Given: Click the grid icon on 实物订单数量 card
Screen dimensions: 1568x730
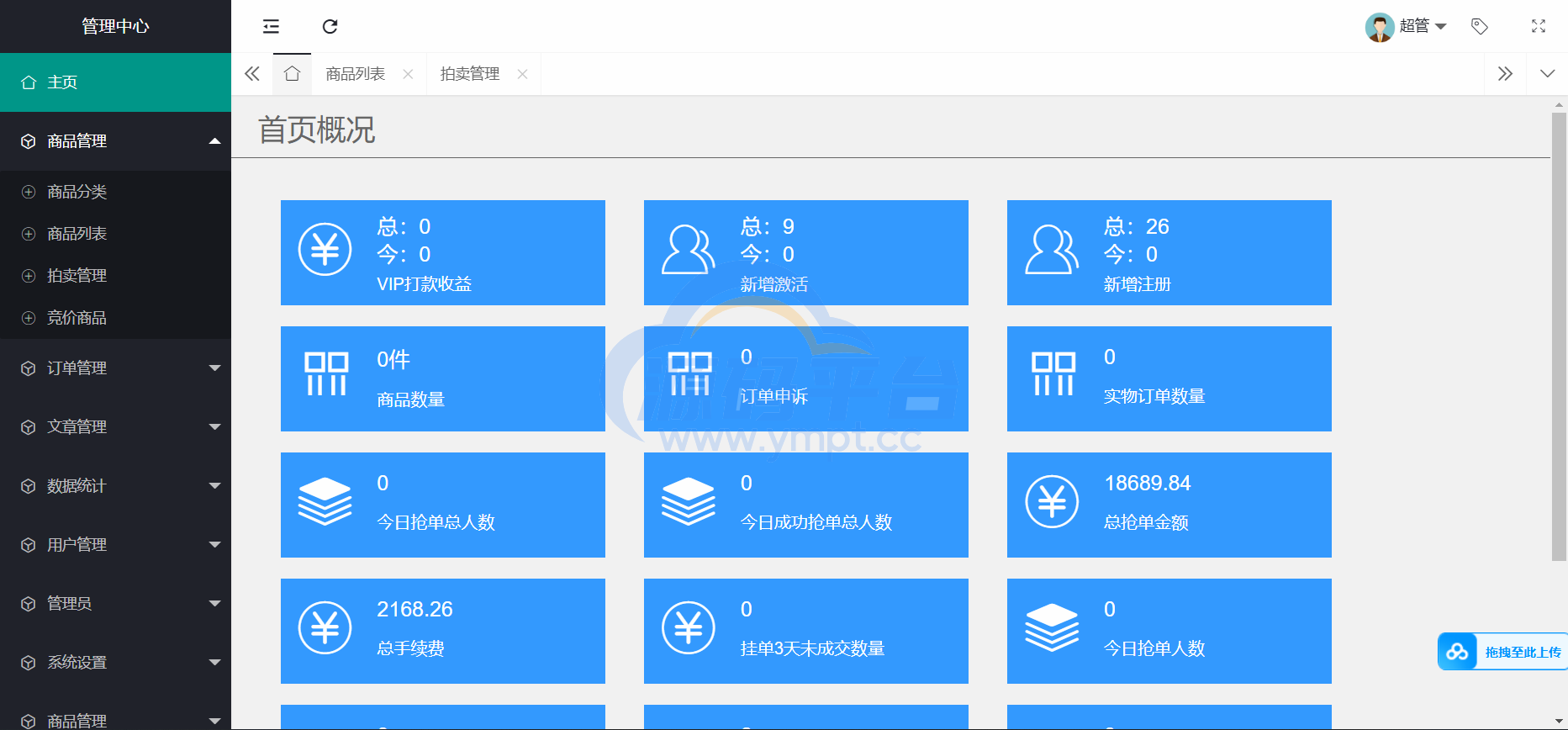Looking at the screenshot, I should [1053, 374].
